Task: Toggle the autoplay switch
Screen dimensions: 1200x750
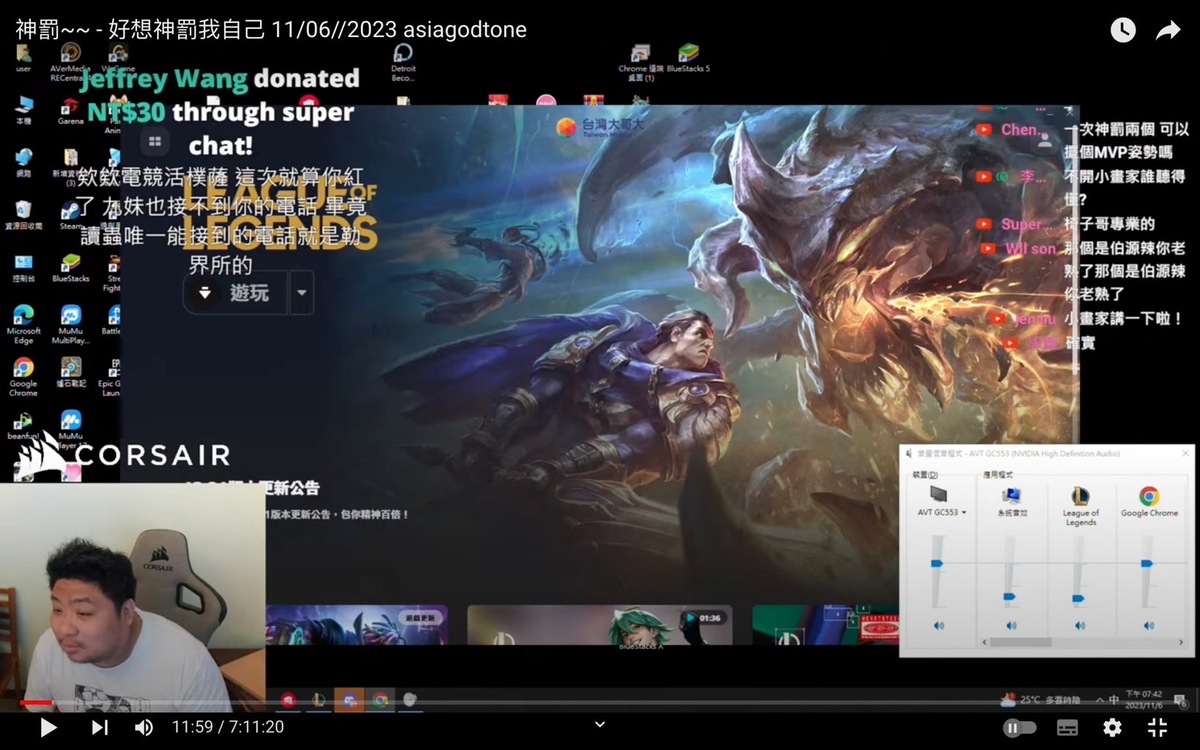Action: coord(1019,728)
